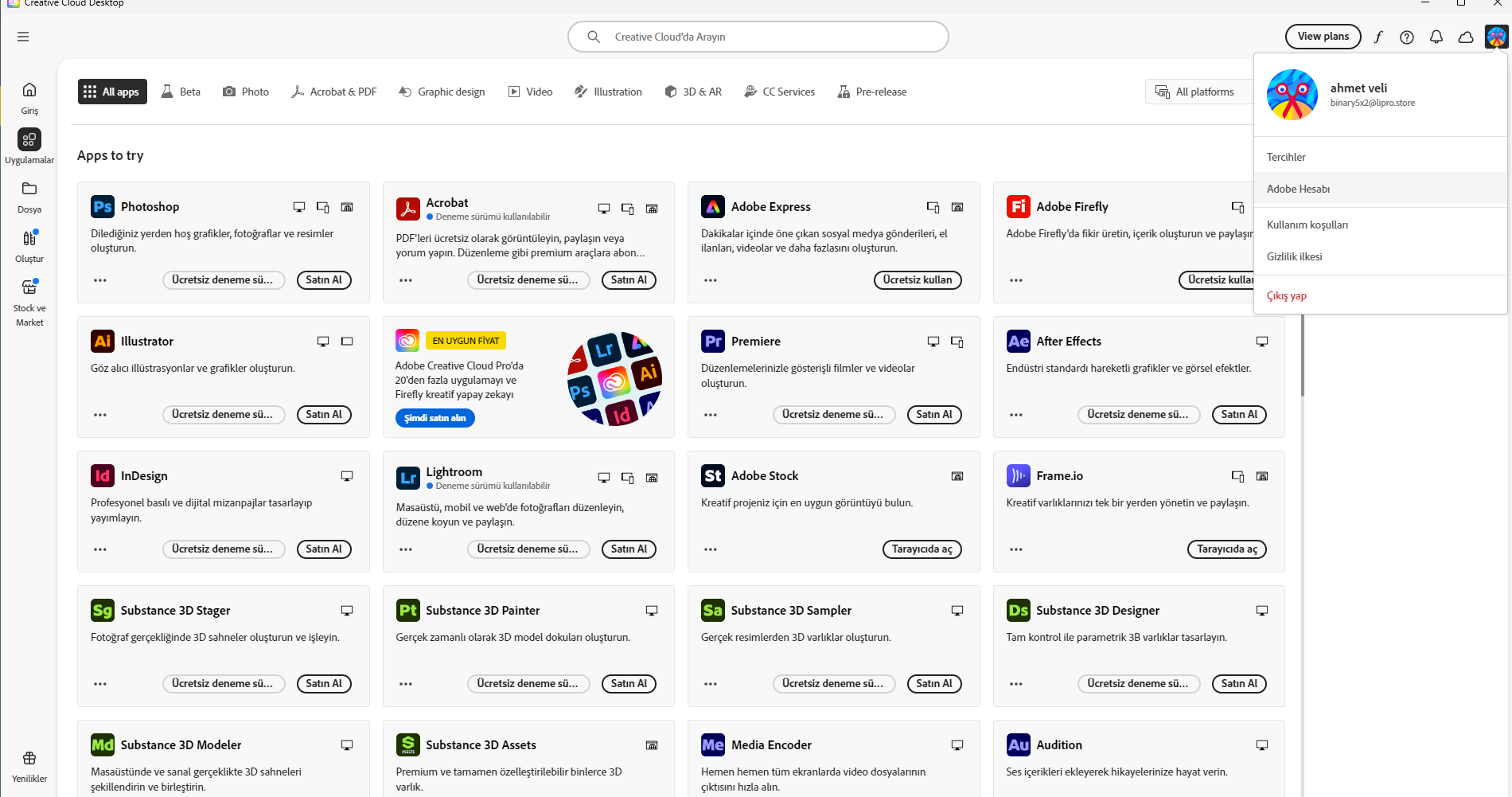
Task: Switch to the Video category tab
Action: click(531, 92)
